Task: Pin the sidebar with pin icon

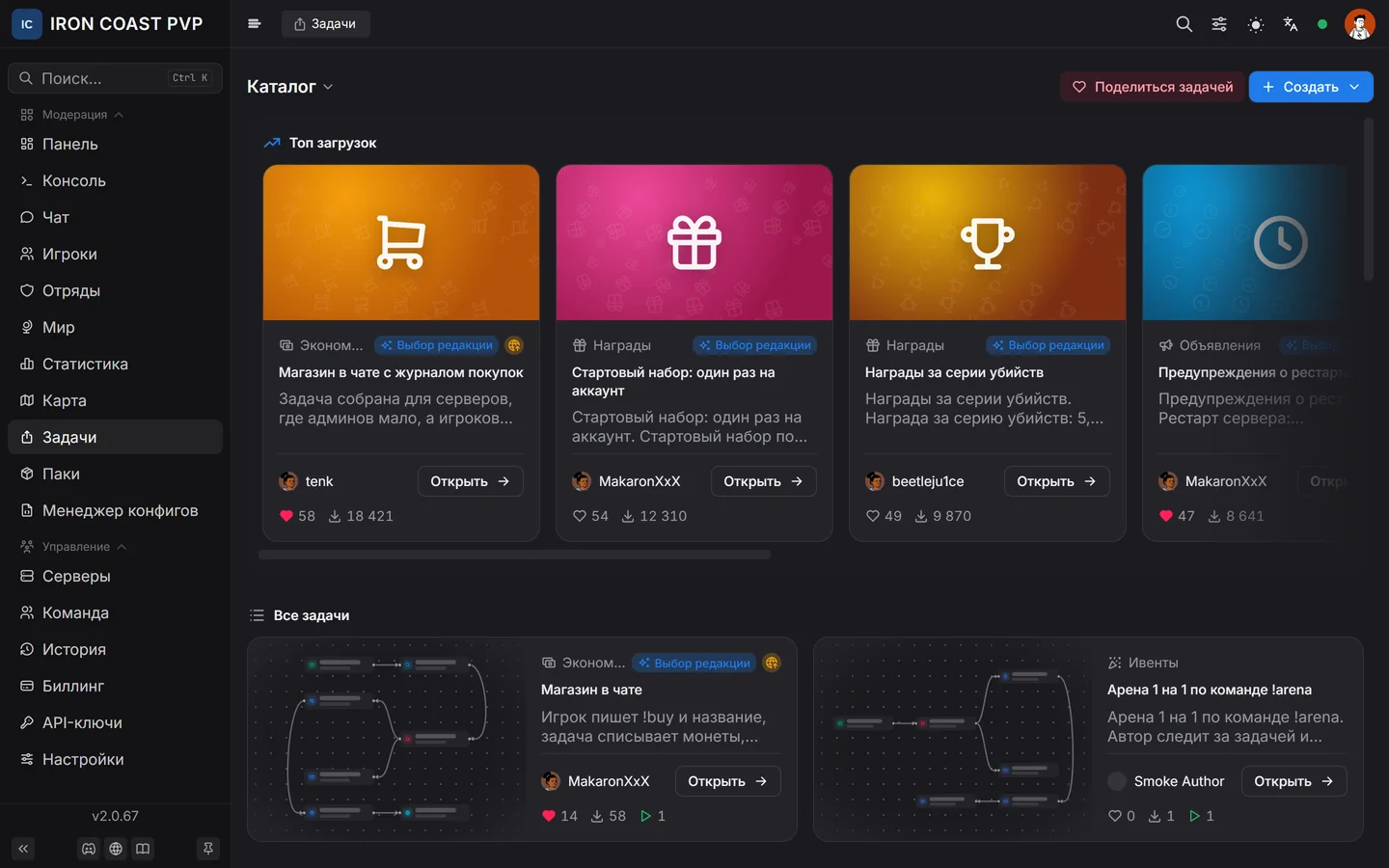Action: (x=207, y=849)
